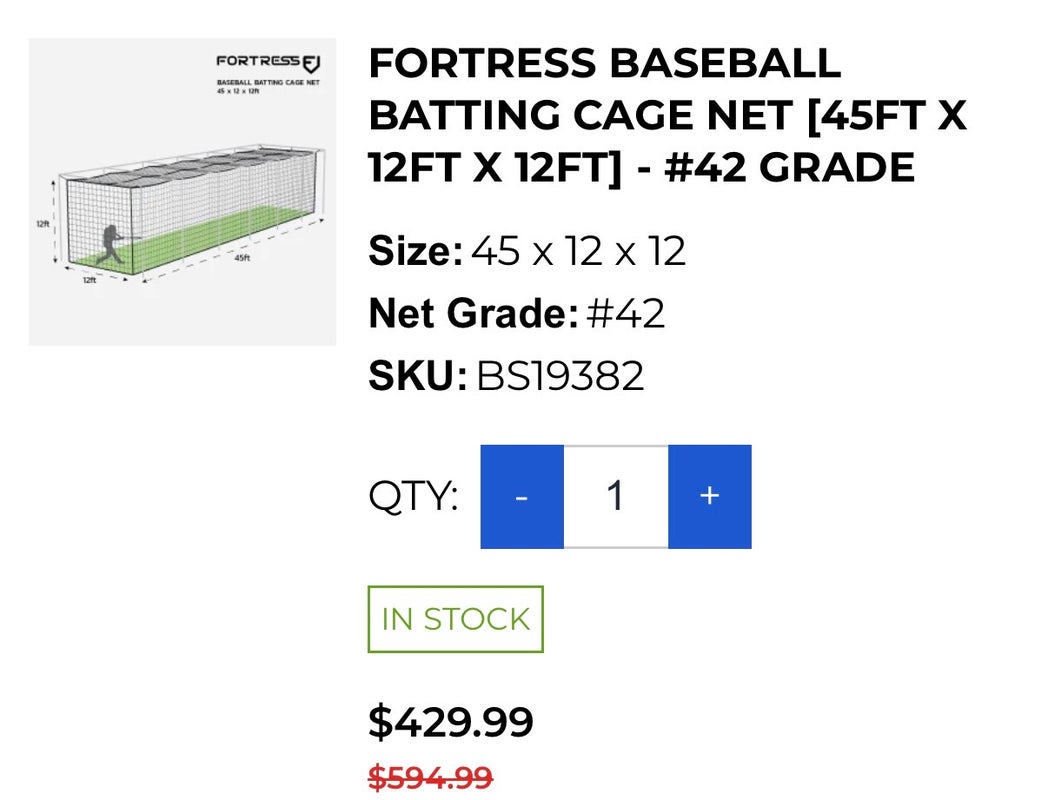Decrease quantity with the minus button

[522, 497]
